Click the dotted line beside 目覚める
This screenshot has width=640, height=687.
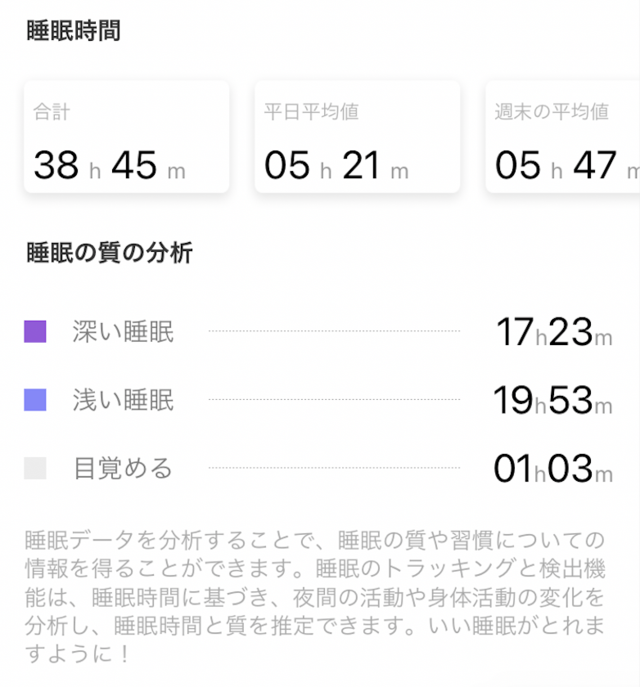coord(333,467)
